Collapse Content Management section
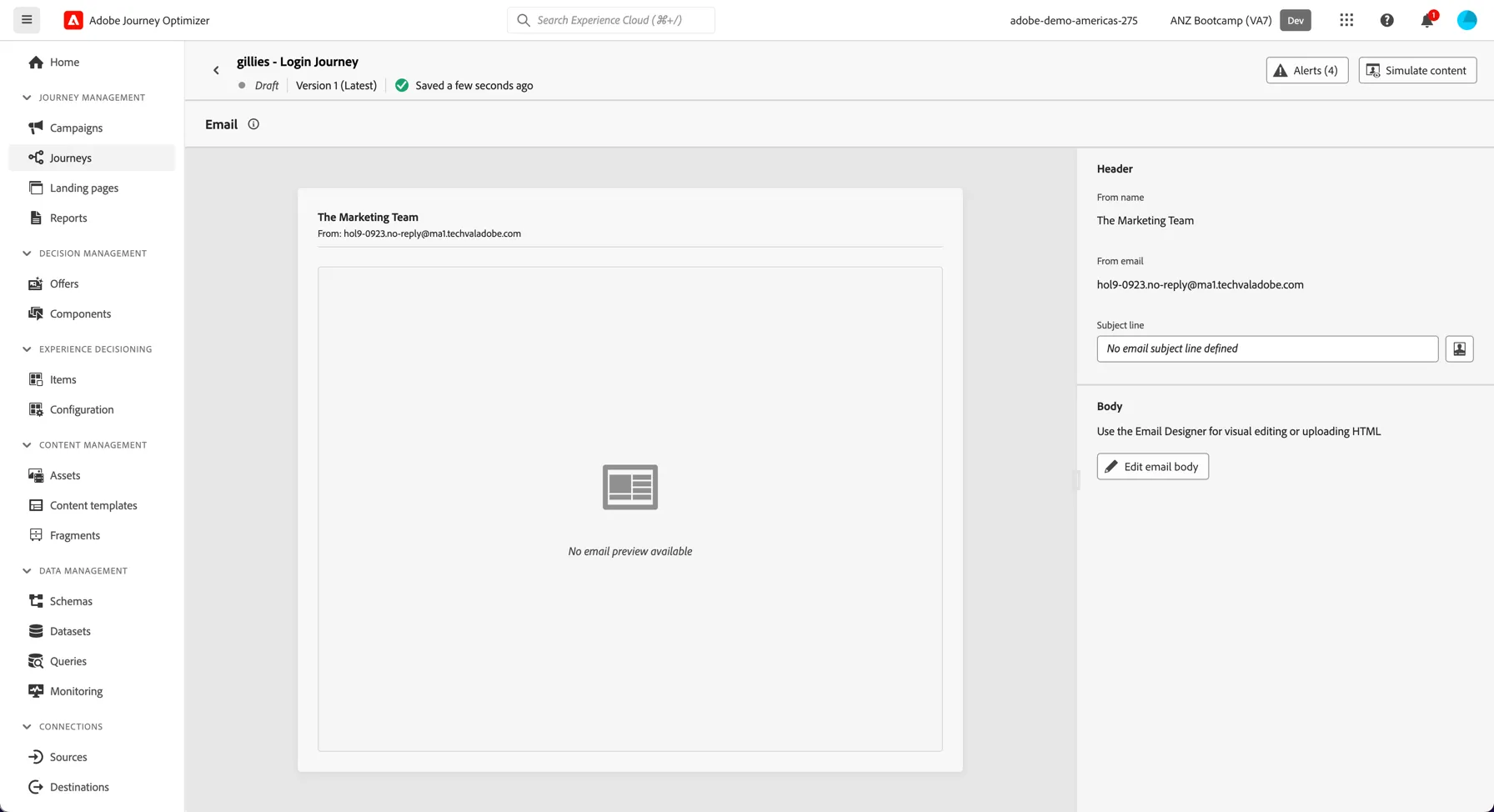The image size is (1494, 812). click(x=27, y=445)
